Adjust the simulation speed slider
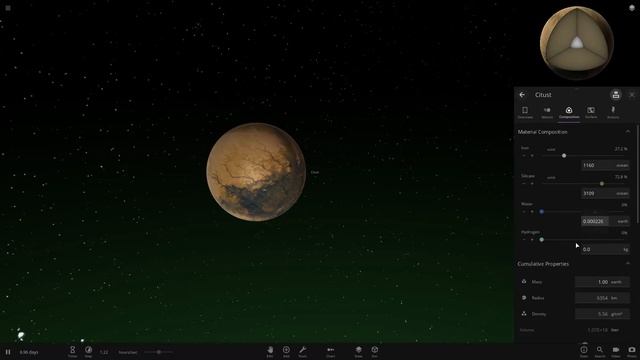The height and width of the screenshot is (360, 640). tap(158, 352)
